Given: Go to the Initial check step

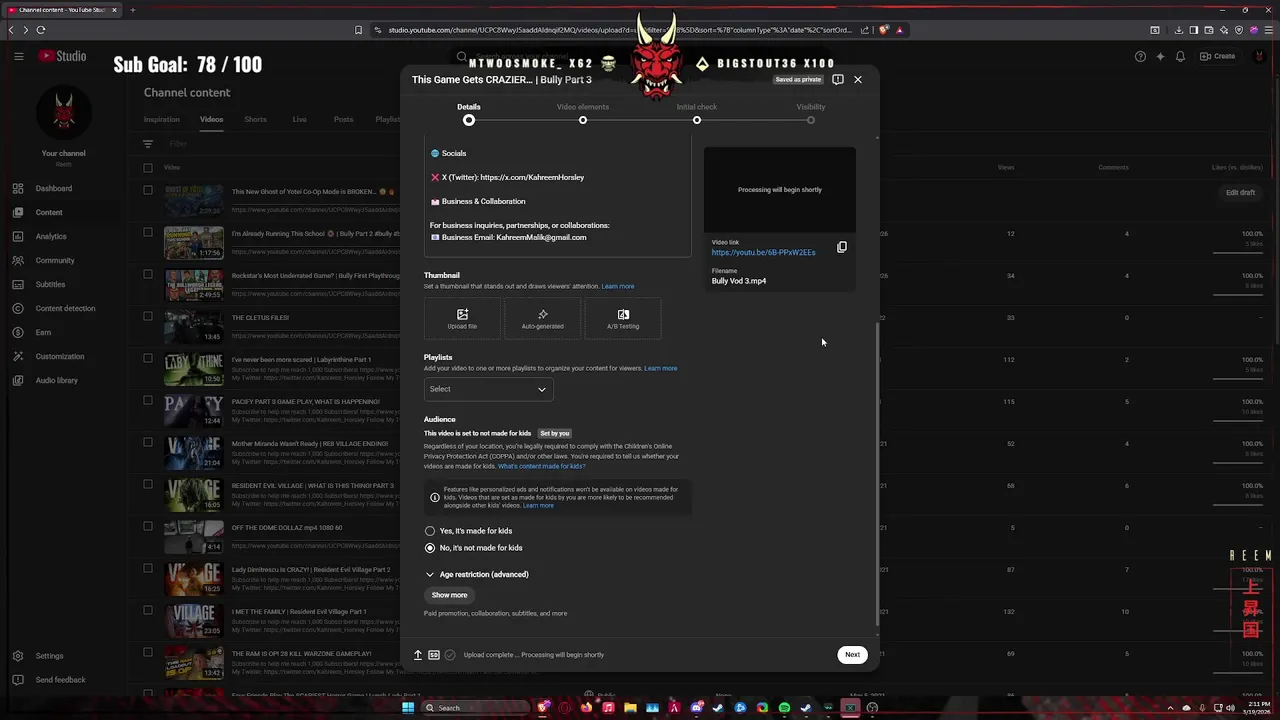Looking at the screenshot, I should [x=697, y=113].
